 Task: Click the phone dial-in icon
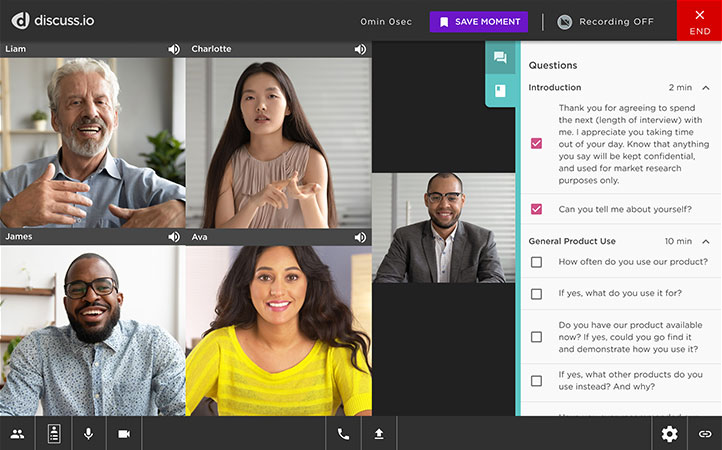(x=344, y=433)
